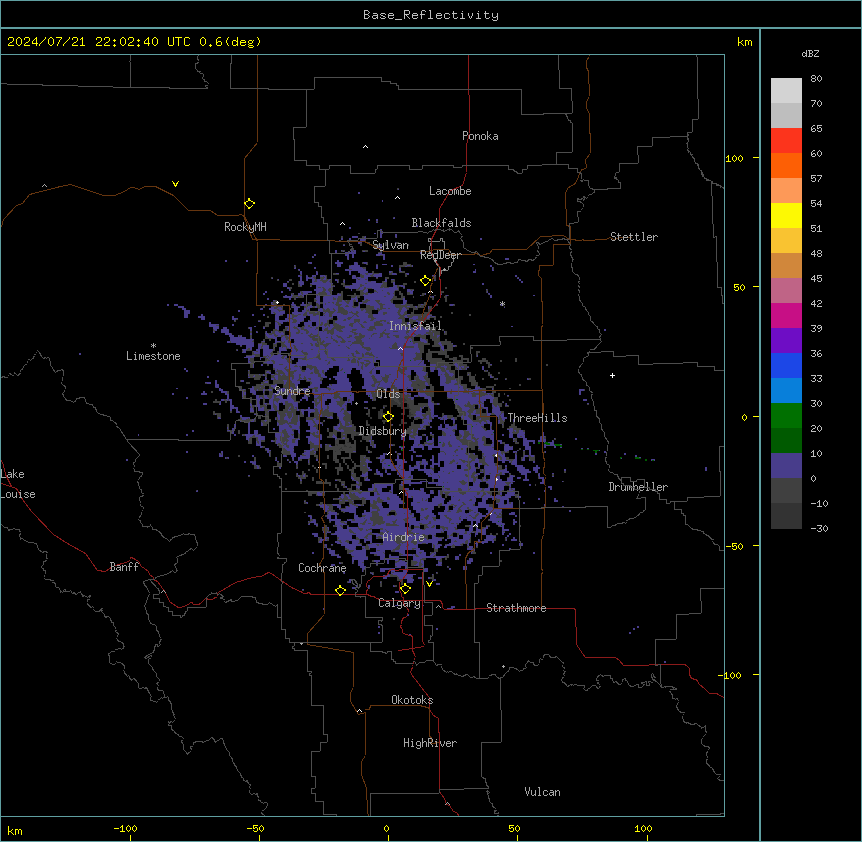The image size is (862, 842).
Task: Pick the blue 33-36 dBZ legend swatch
Action: (786, 365)
